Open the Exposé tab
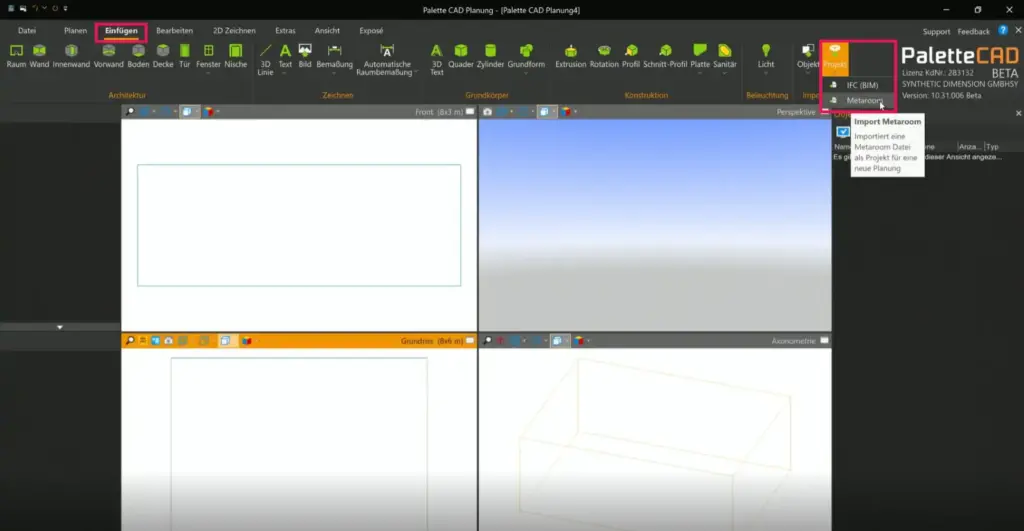 [371, 31]
